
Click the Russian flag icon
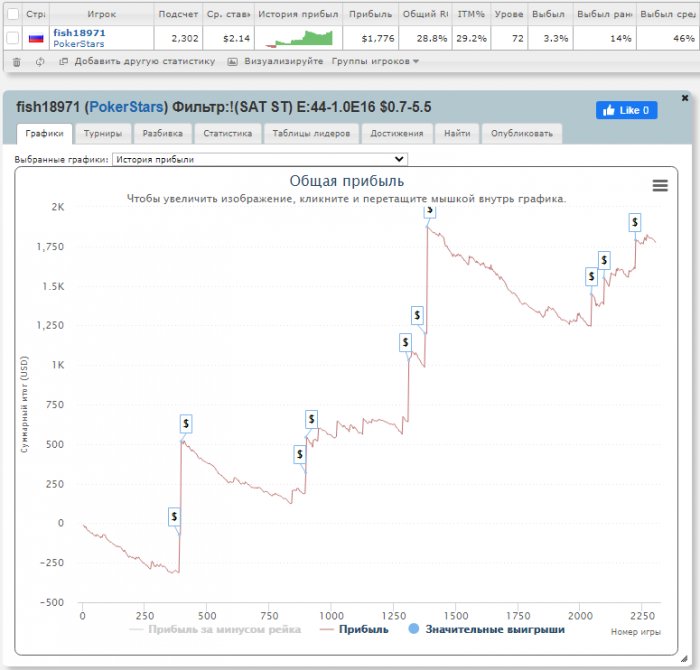tap(35, 38)
